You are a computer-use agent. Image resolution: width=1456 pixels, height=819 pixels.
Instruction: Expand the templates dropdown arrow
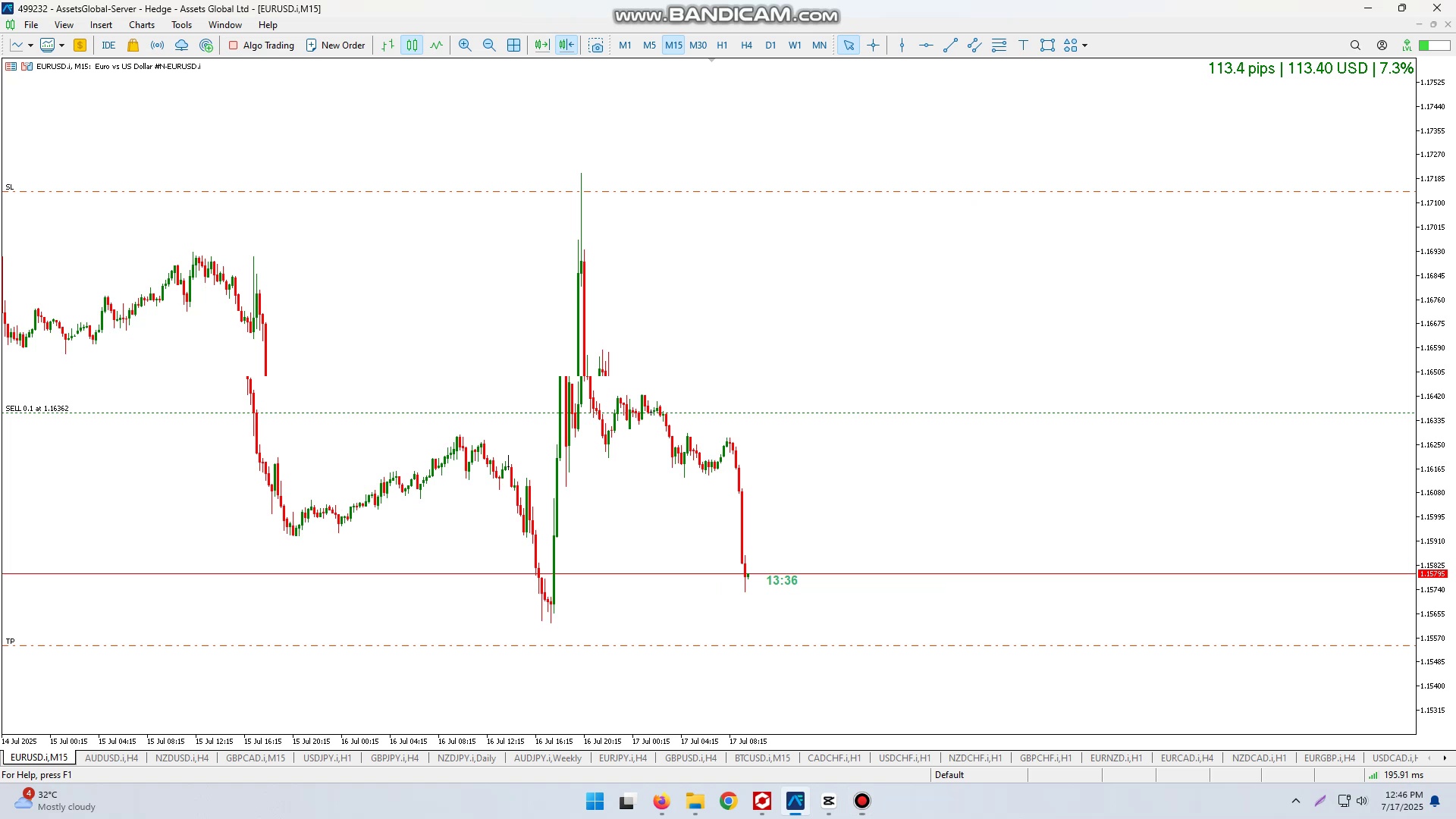[x=61, y=45]
